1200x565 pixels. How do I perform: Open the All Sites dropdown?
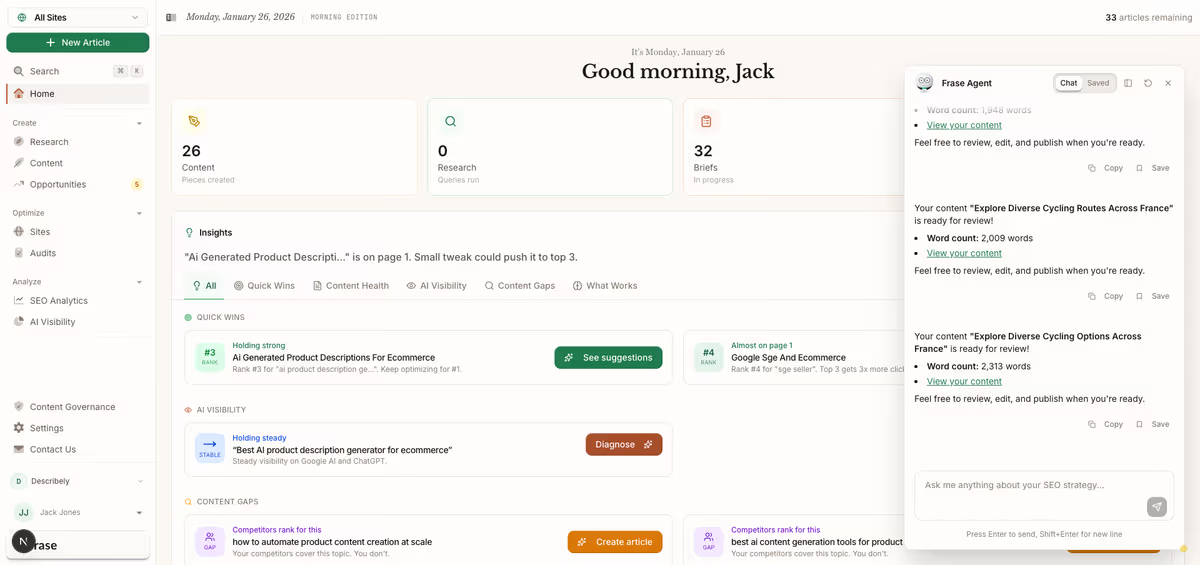[x=77, y=17]
